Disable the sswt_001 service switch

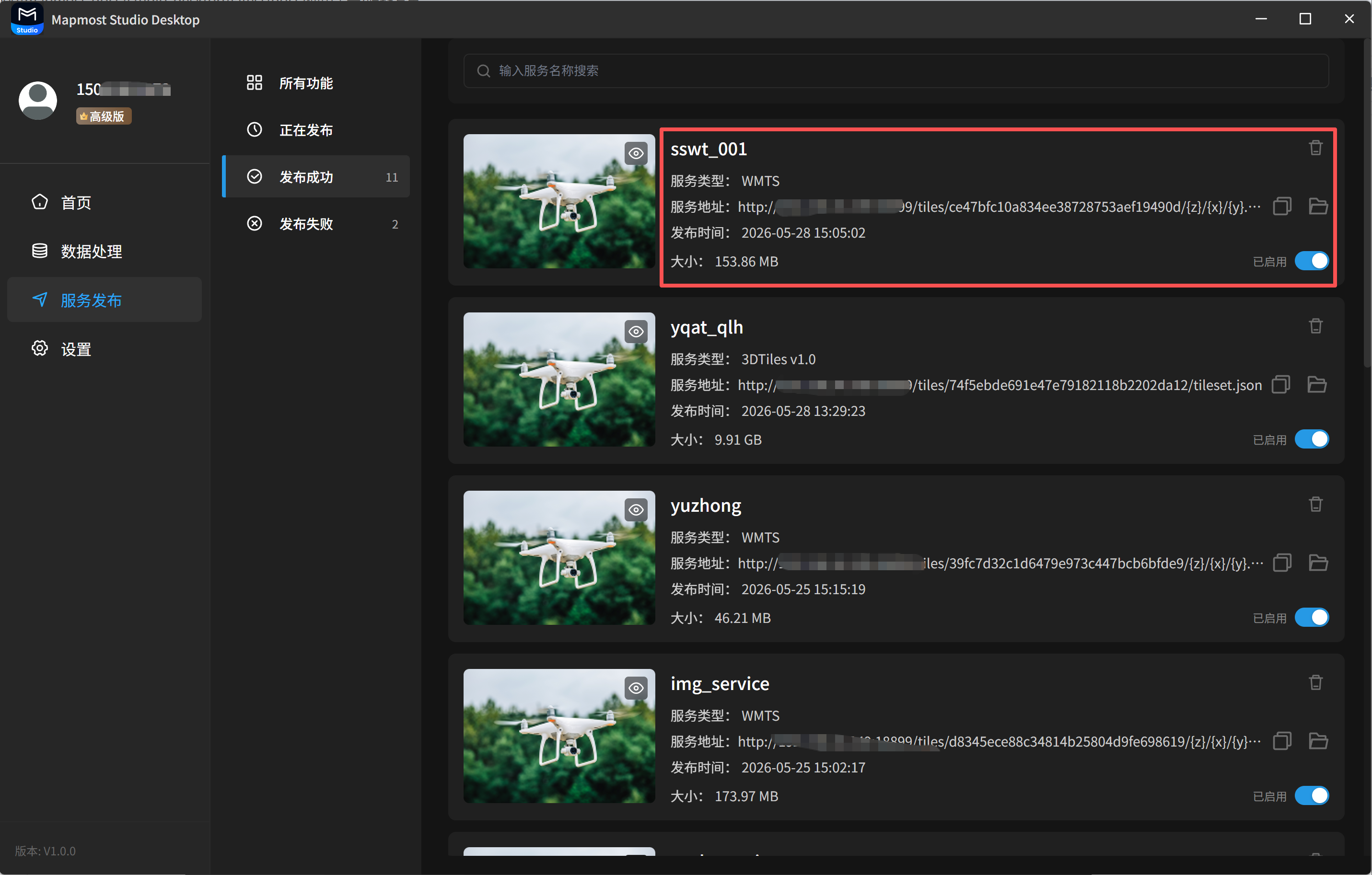click(1312, 261)
